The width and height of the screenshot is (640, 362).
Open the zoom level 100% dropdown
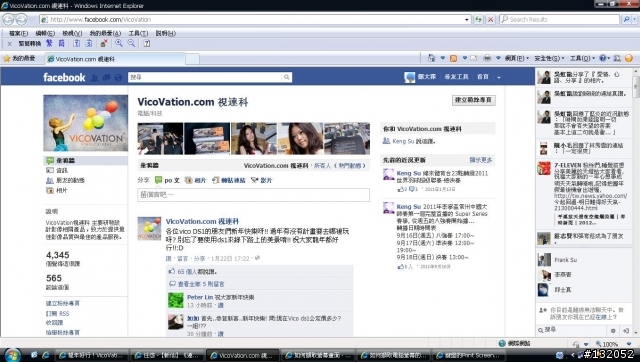coord(629,344)
